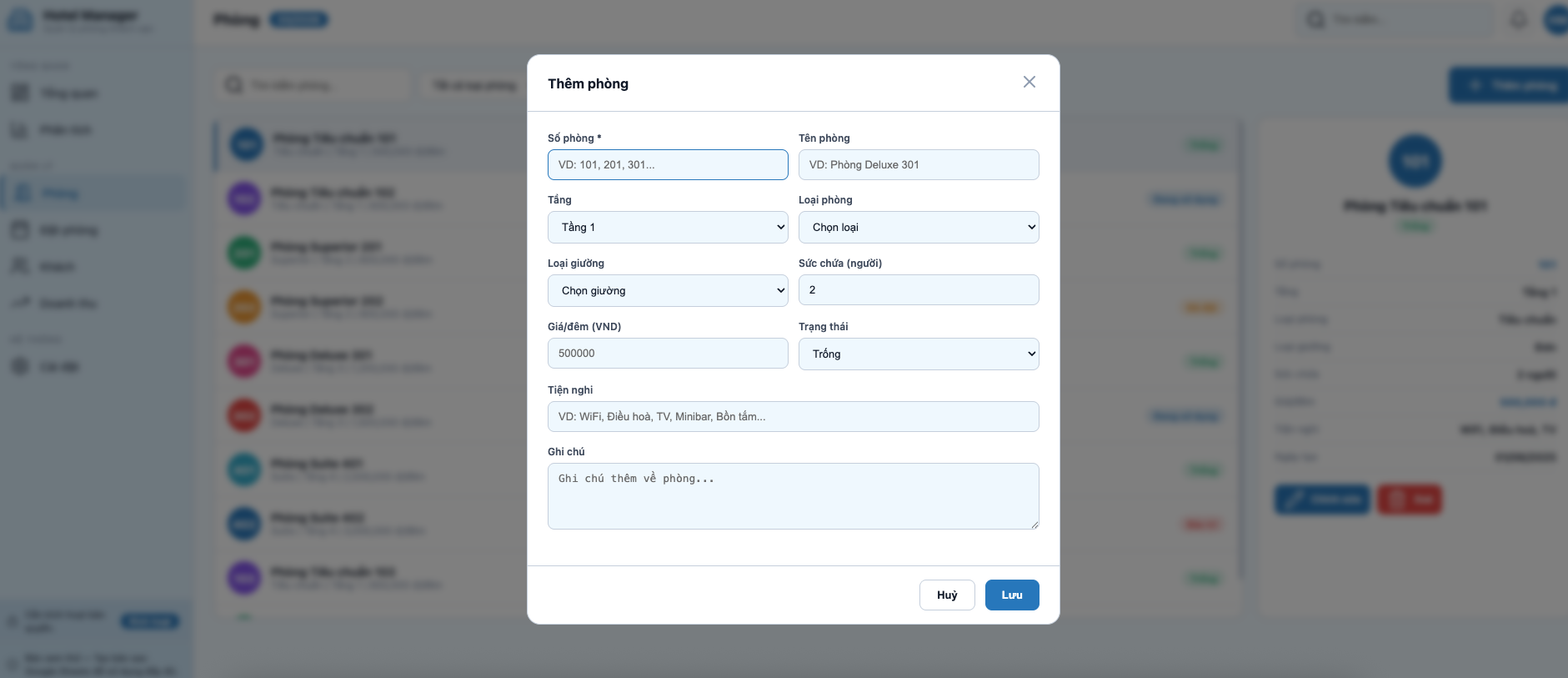Open the Tầng dropdown
Screen dimensions: 1568x678
click(667, 227)
